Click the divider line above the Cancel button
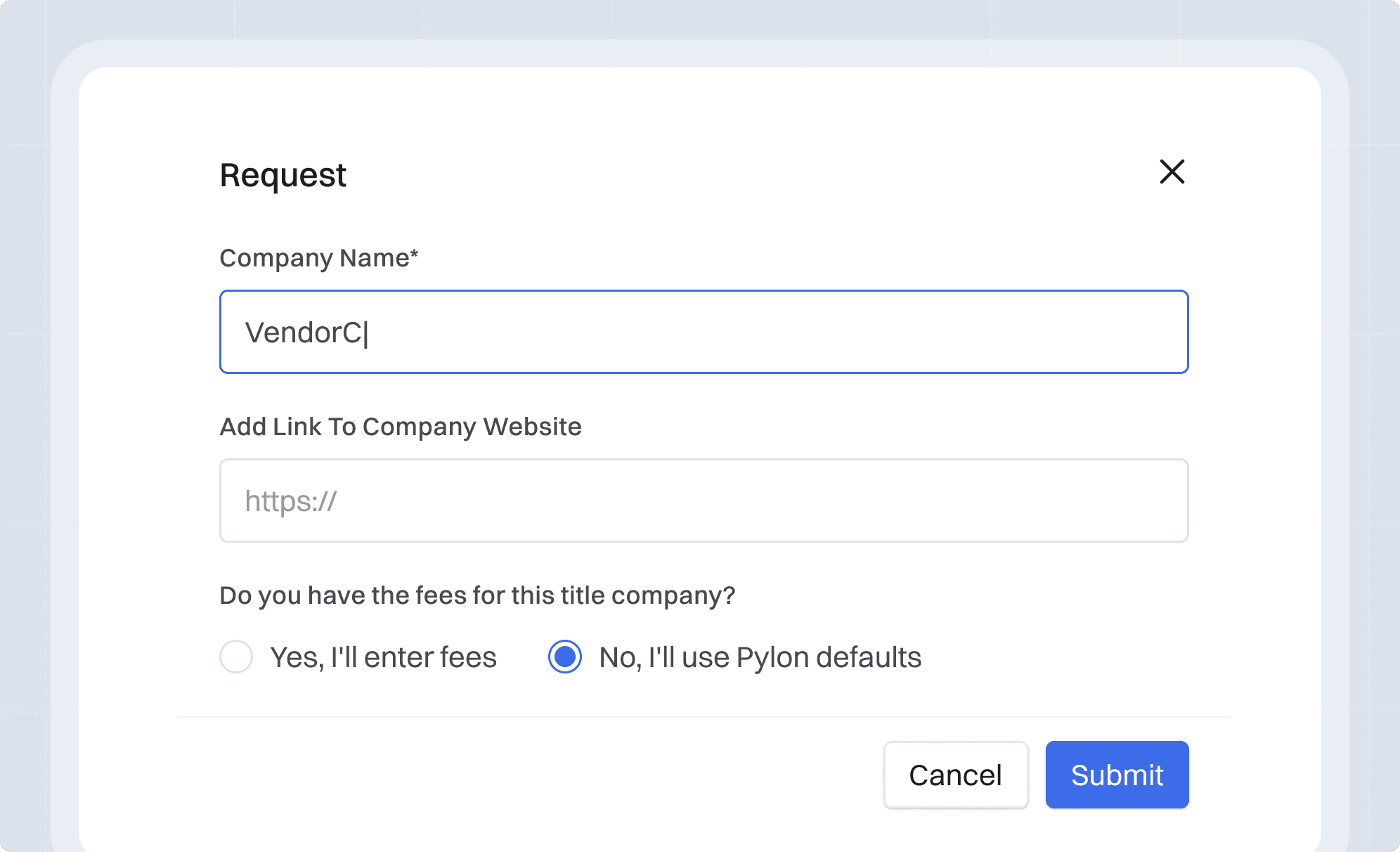The width and height of the screenshot is (1400, 852). tap(703, 716)
